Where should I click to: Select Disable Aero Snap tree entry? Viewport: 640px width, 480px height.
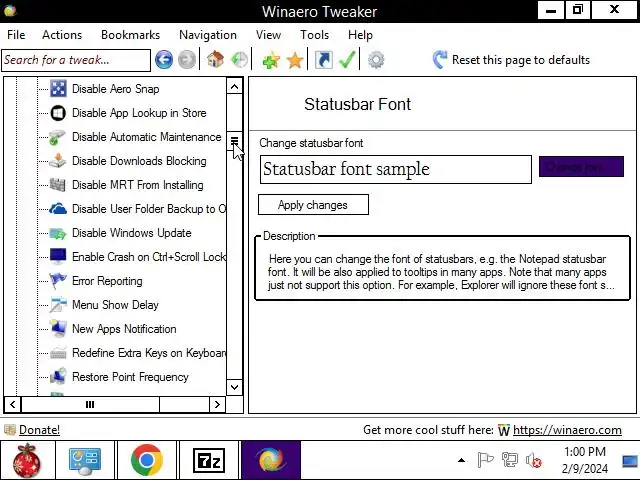pos(116,89)
